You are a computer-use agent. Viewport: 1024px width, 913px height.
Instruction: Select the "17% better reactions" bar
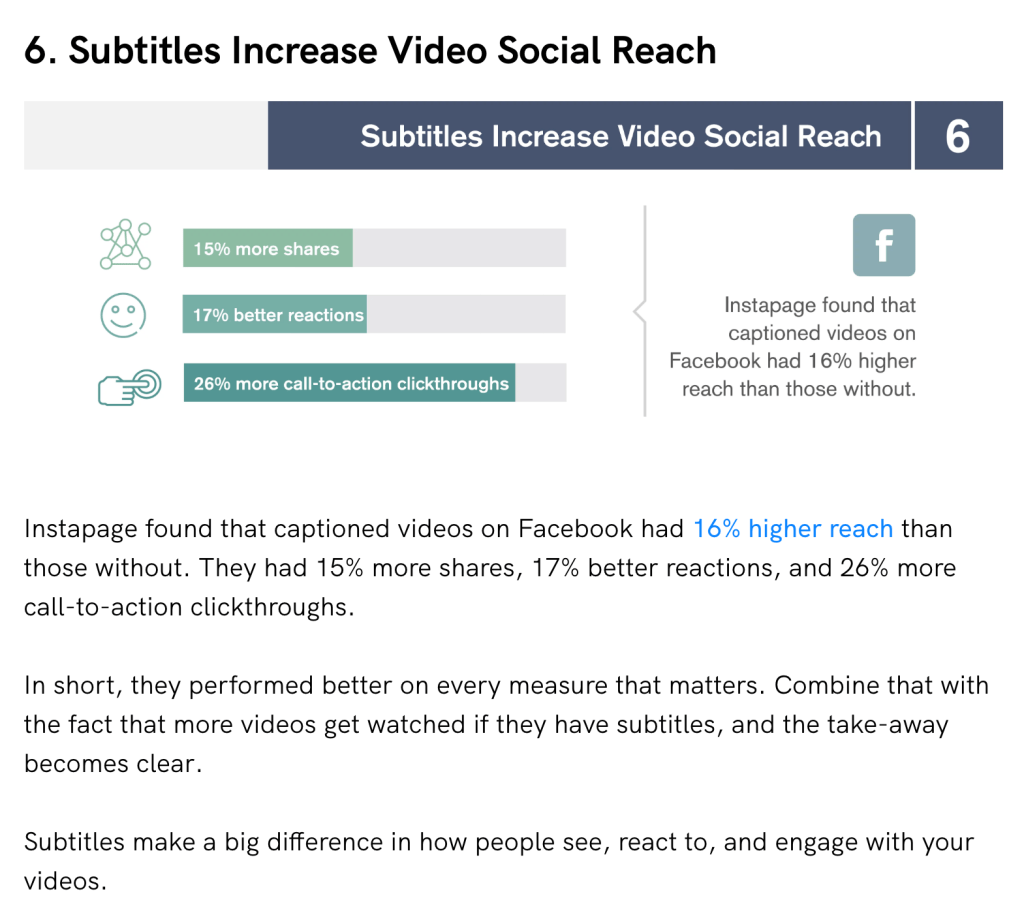[275, 315]
